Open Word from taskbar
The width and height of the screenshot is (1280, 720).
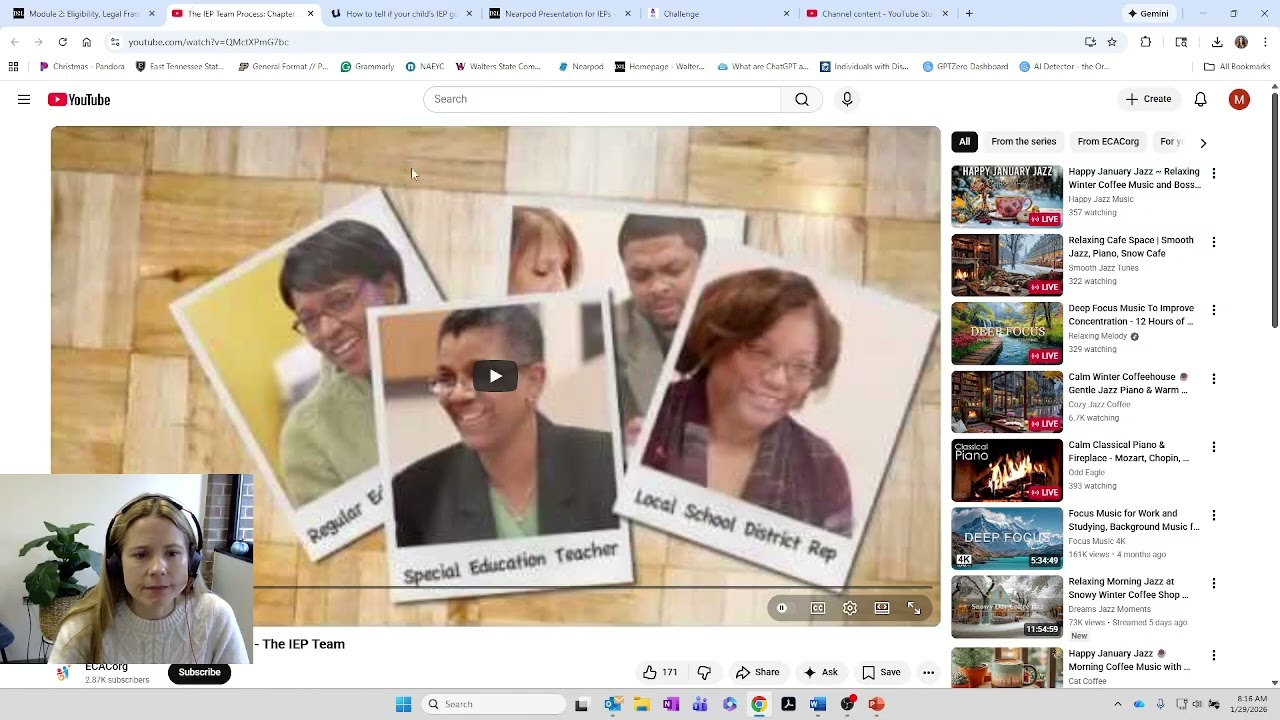[x=817, y=704]
